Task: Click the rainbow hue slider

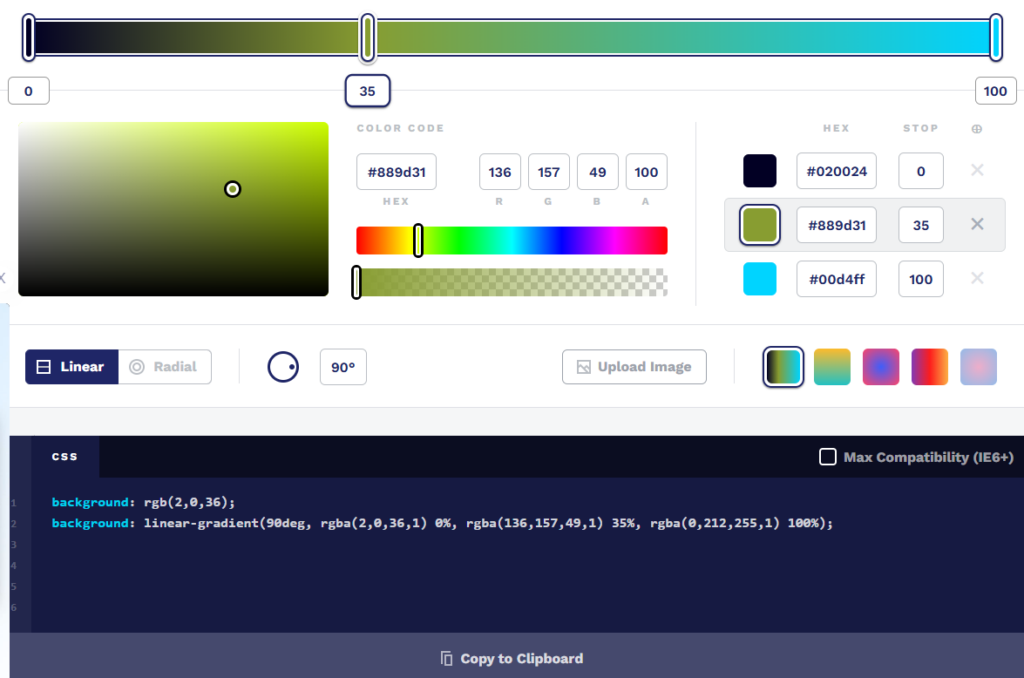Action: pyautogui.click(x=512, y=240)
